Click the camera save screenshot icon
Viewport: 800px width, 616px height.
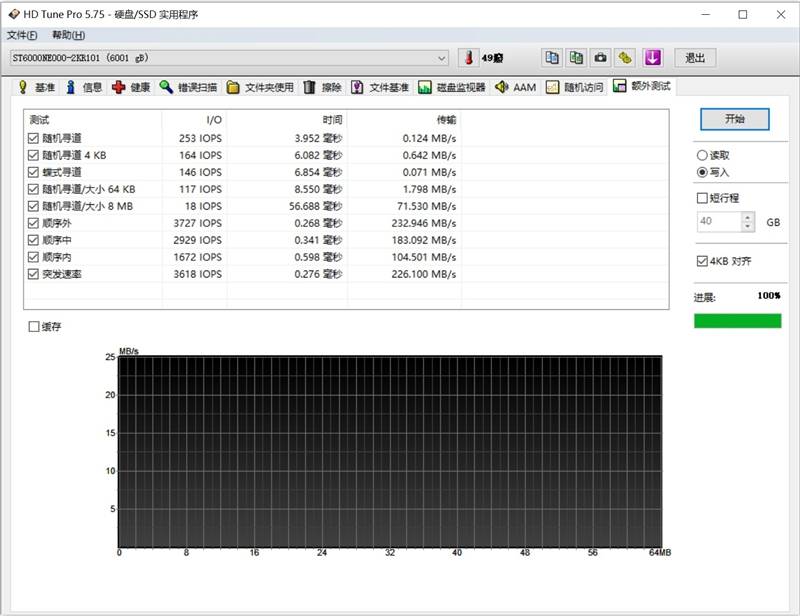click(601, 58)
